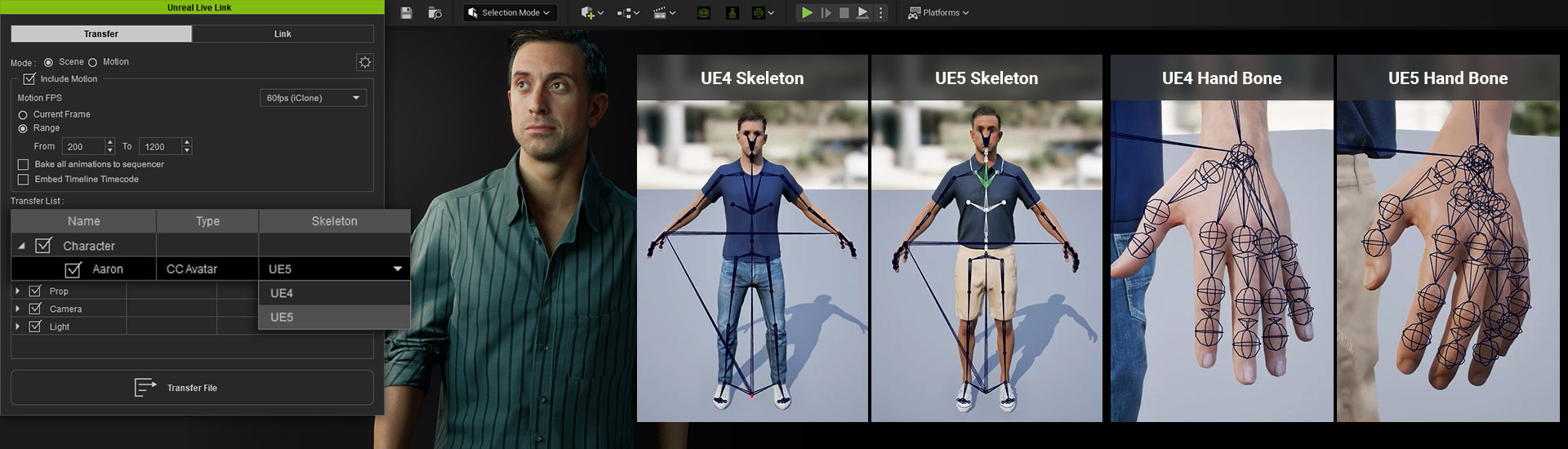Click the Save icon in Unreal toolbar
1568x449 pixels.
(x=407, y=13)
